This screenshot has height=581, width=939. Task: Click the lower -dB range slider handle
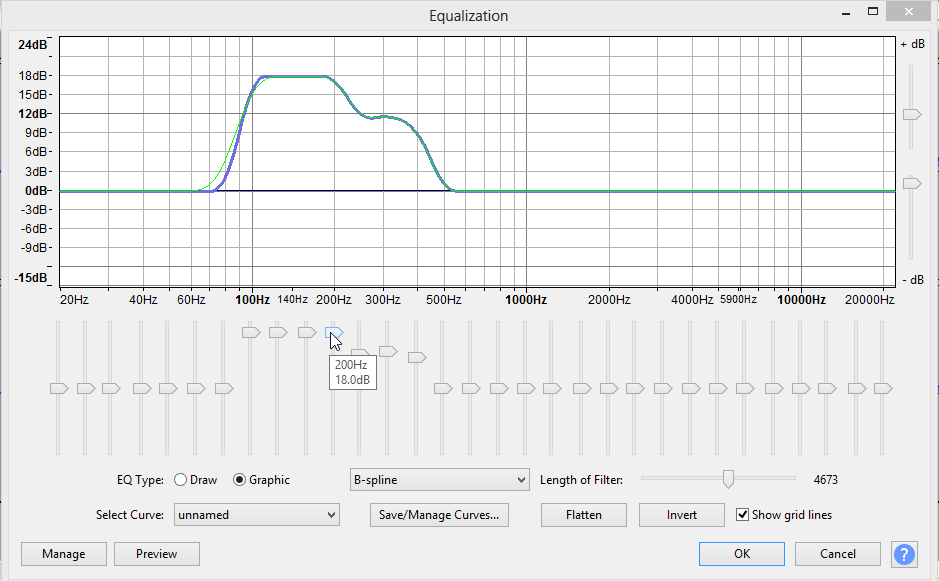tap(911, 183)
